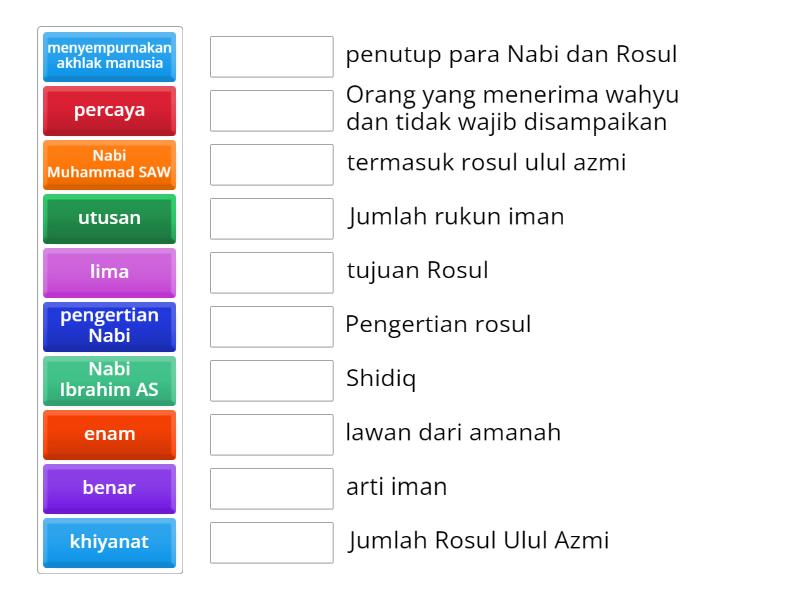This screenshot has width=800, height=600.
Task: Click the answer slot for 'Jumlah rukun iman'
Action: coord(271,218)
